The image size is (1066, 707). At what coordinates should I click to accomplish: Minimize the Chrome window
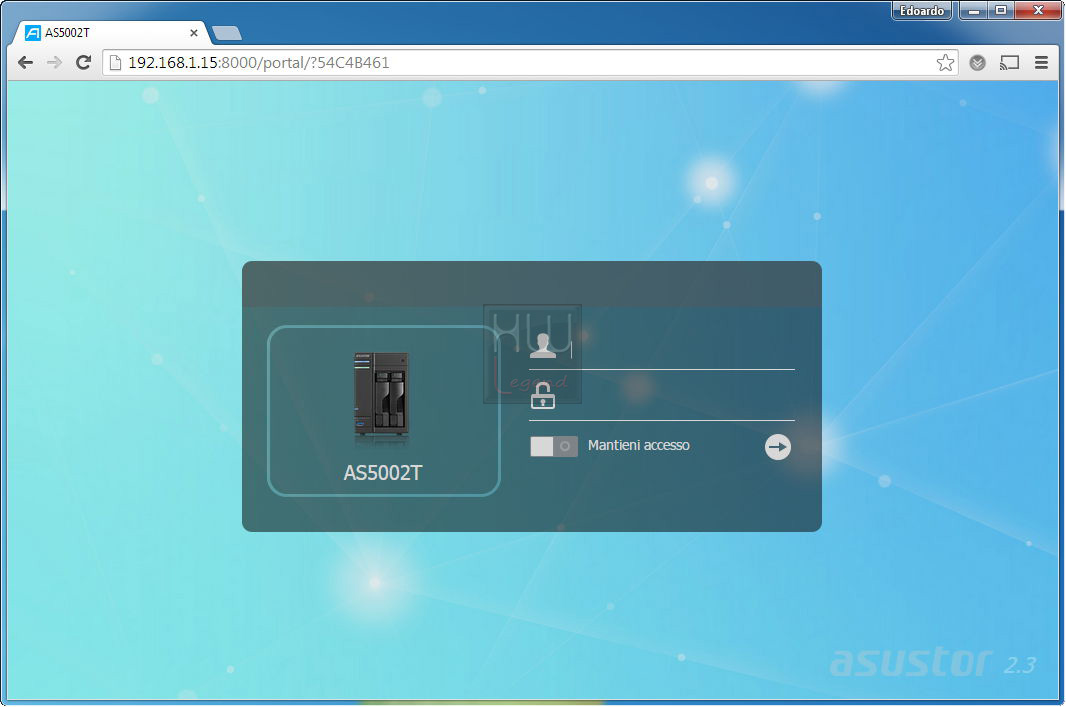point(974,10)
